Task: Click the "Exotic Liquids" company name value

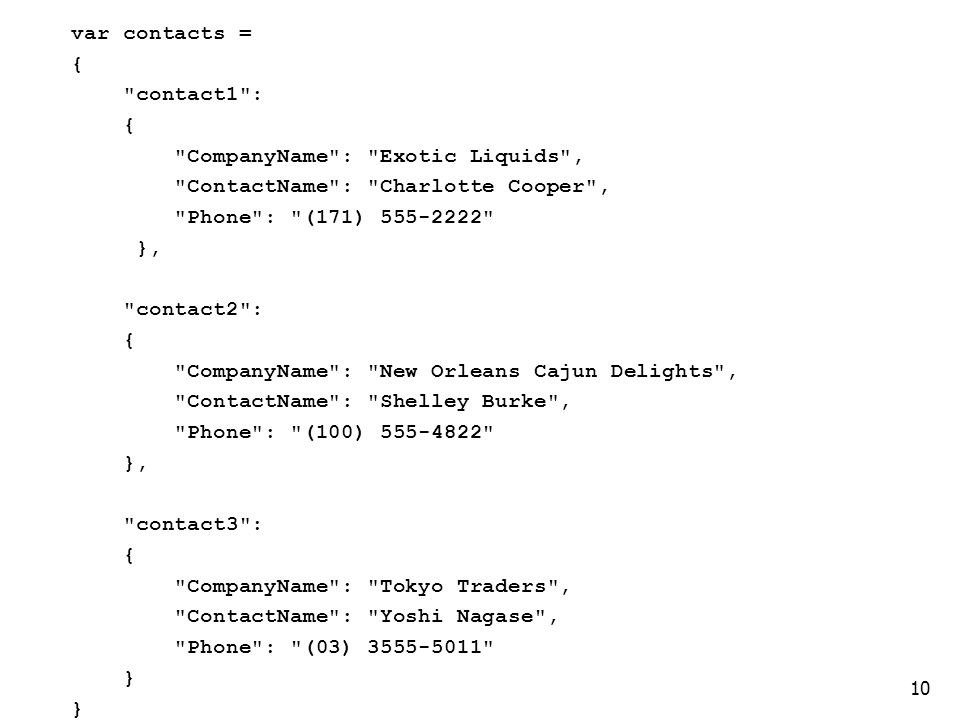Action: 470,157
